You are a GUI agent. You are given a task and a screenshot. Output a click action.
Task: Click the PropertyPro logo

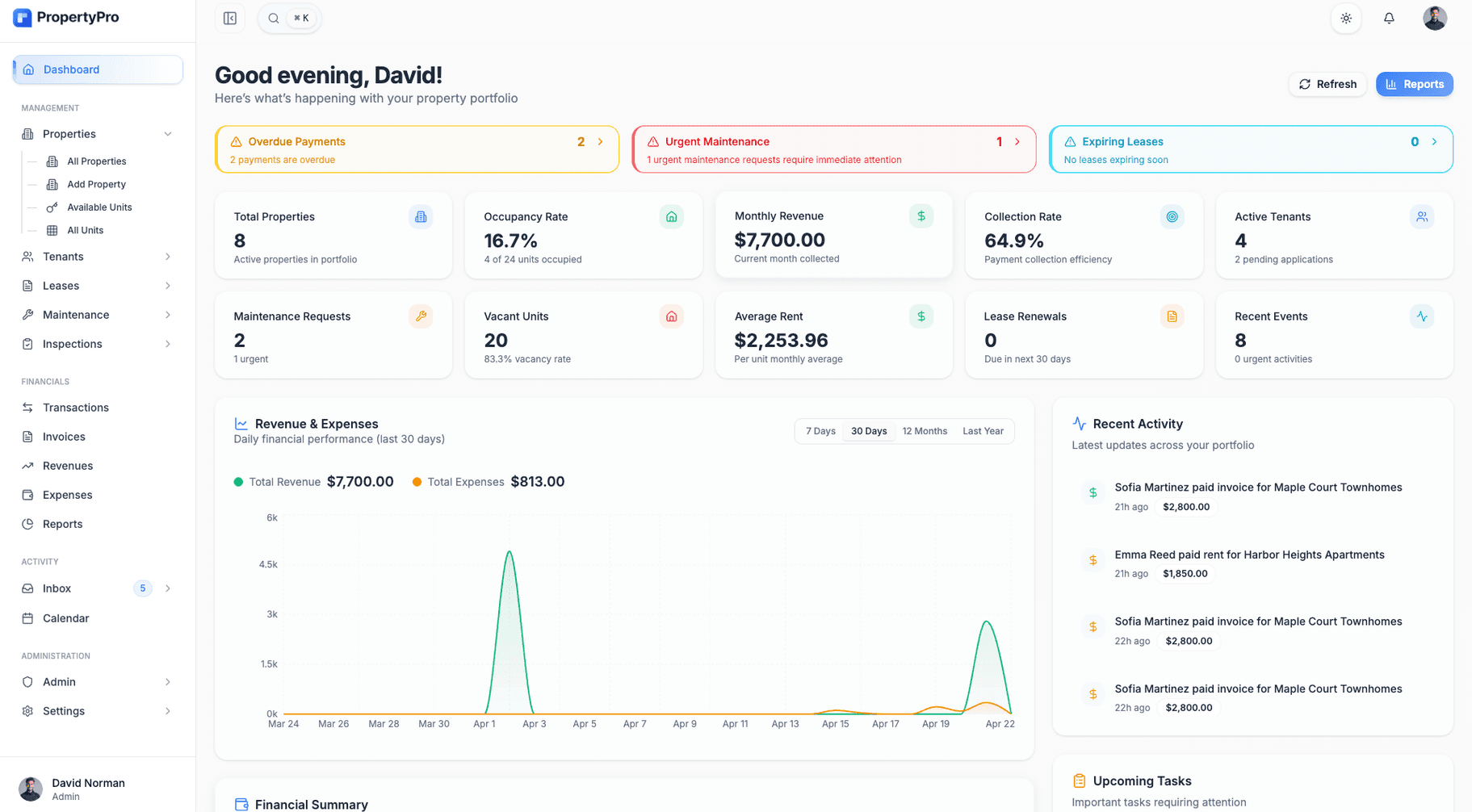66,17
